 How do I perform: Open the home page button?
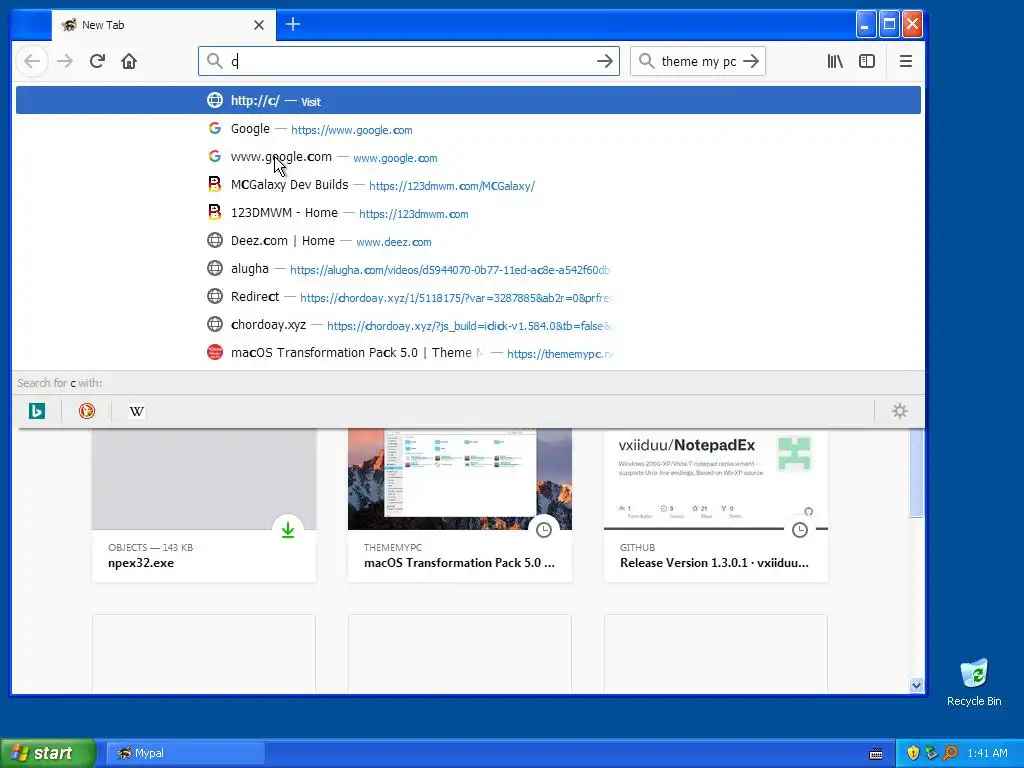click(129, 61)
